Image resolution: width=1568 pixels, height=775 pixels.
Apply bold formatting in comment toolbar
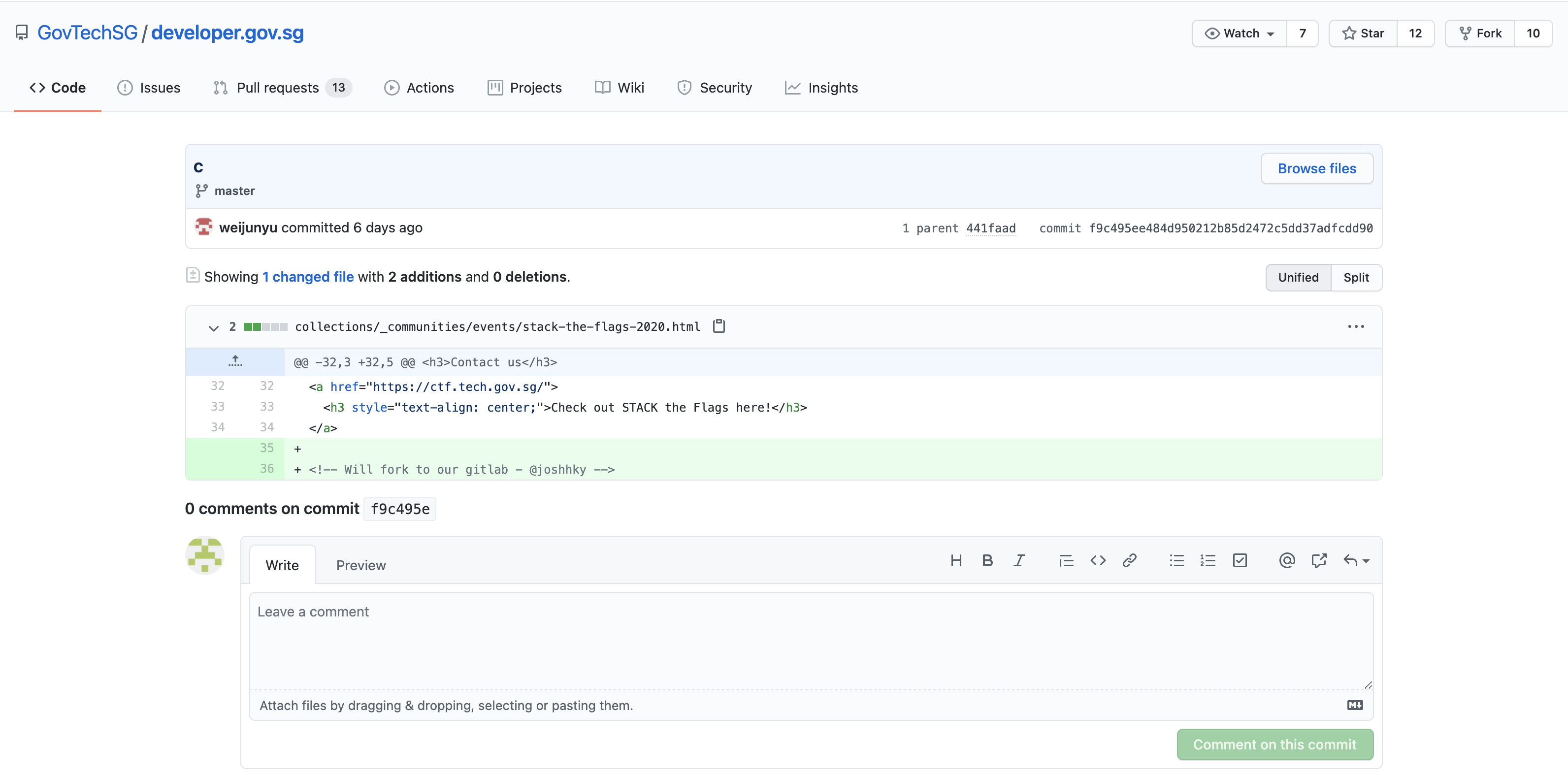coord(987,561)
